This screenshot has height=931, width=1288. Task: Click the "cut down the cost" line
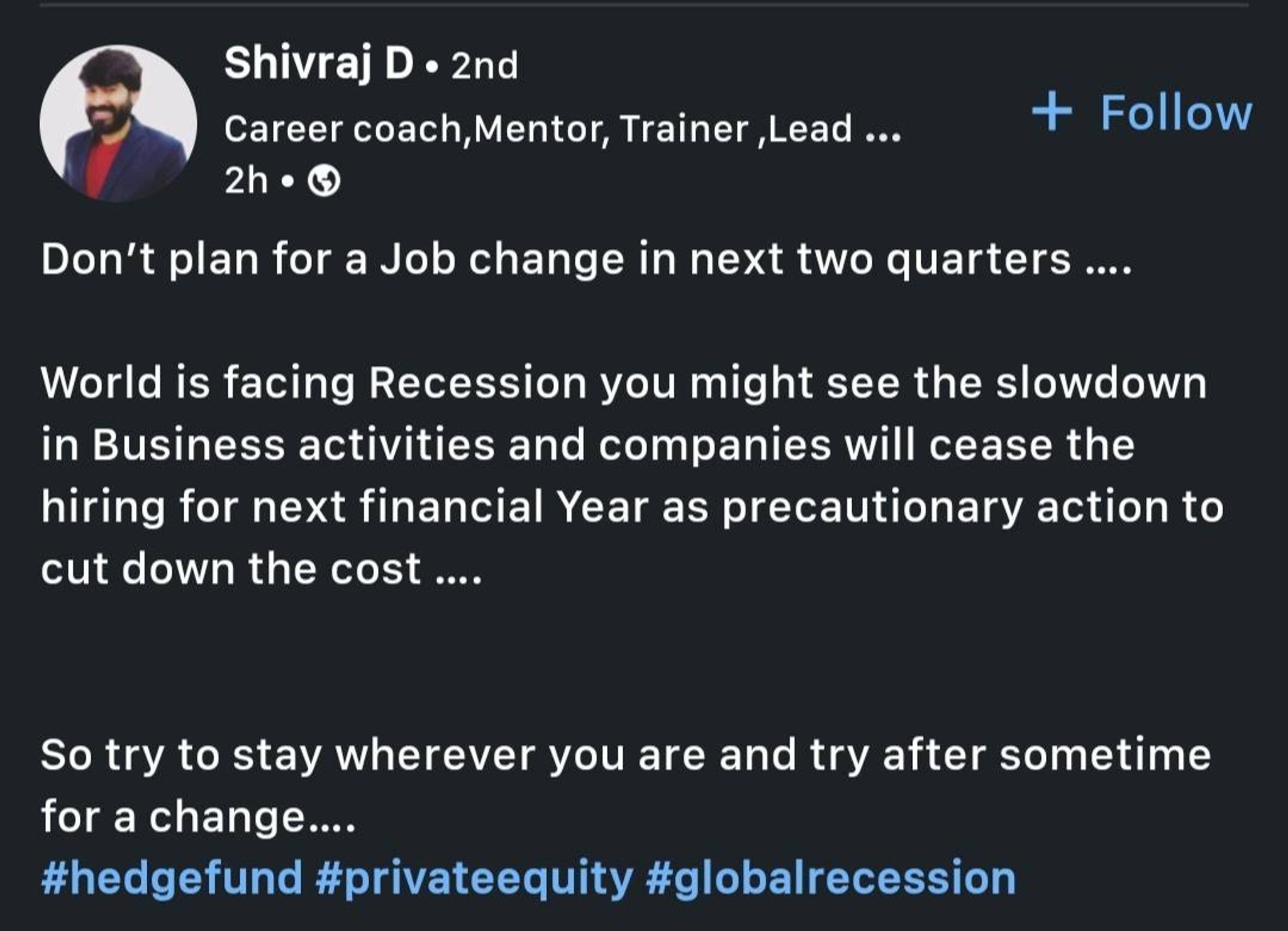point(262,569)
